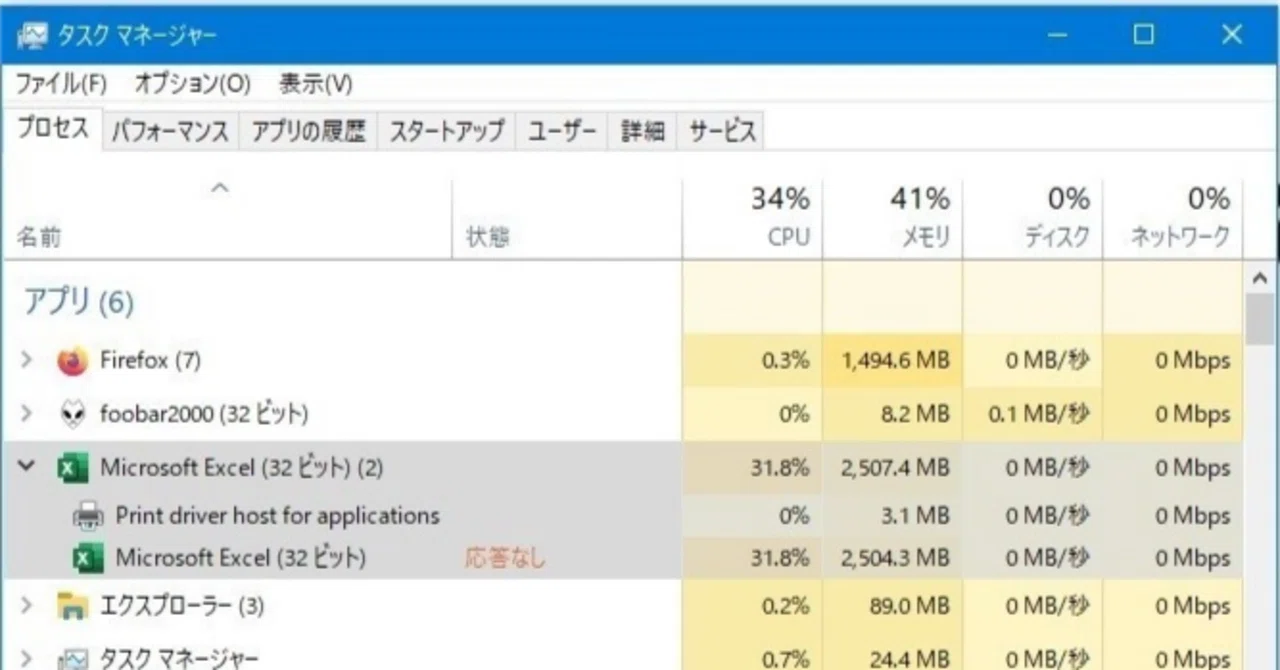The width and height of the screenshot is (1280, 670).
Task: Close the Task Manager window
Action: point(1232,36)
